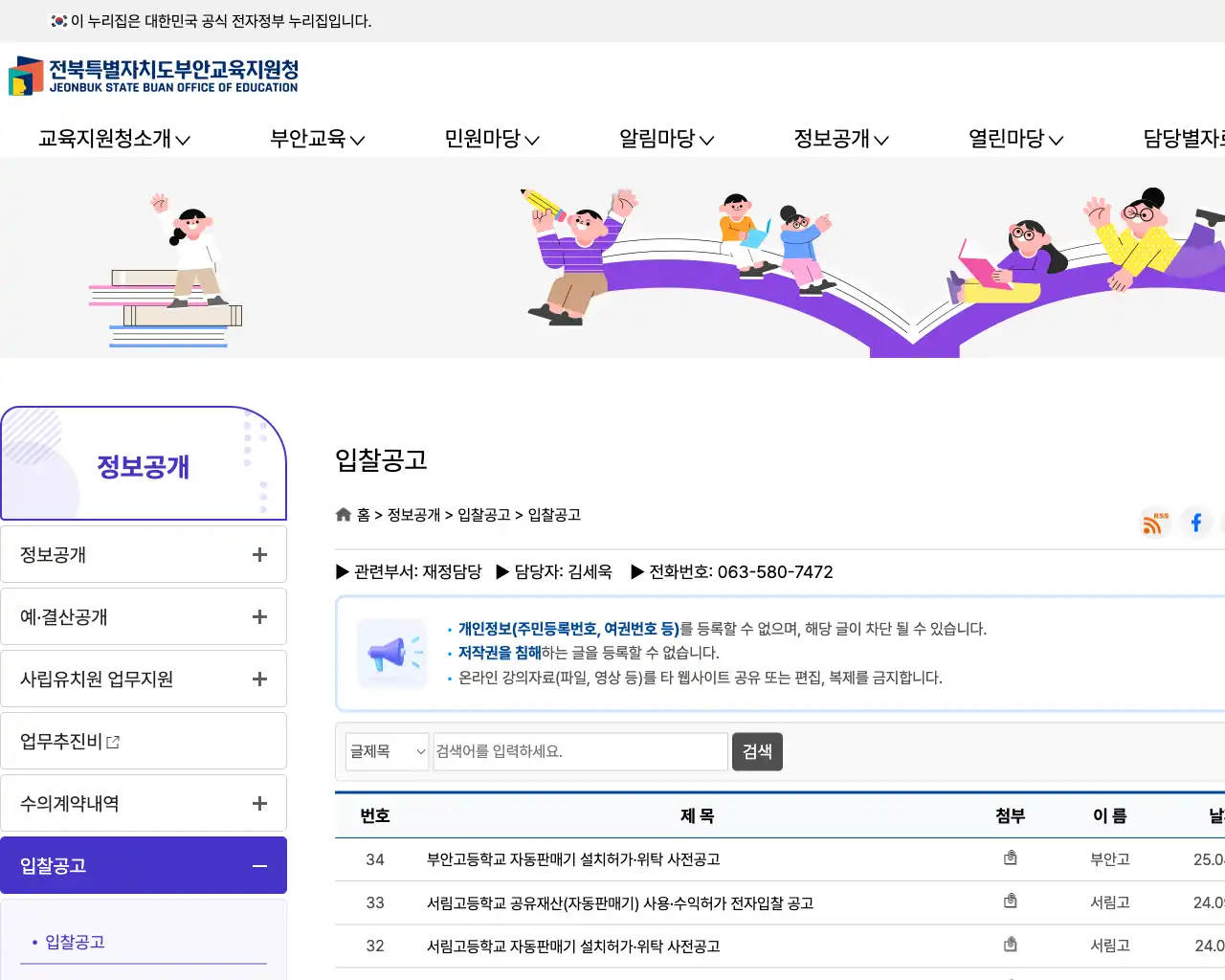Open 민원마당 top menu

[x=492, y=139]
